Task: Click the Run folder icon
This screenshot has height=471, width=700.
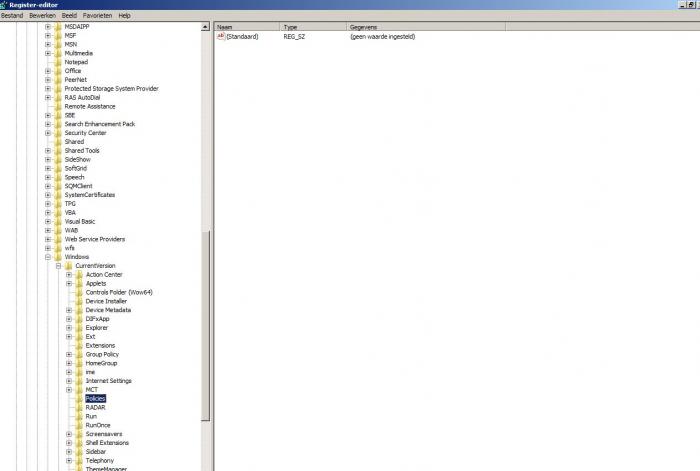Action: [x=79, y=416]
